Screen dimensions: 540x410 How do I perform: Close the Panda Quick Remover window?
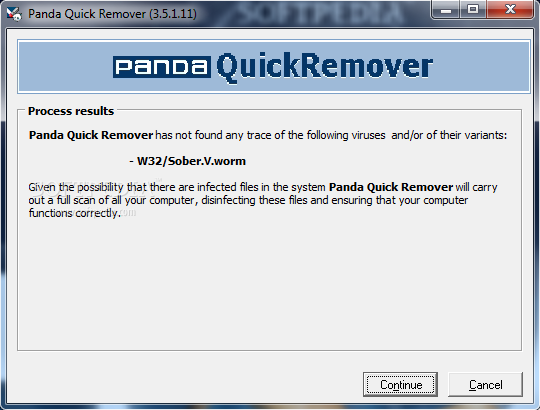[x=510, y=9]
